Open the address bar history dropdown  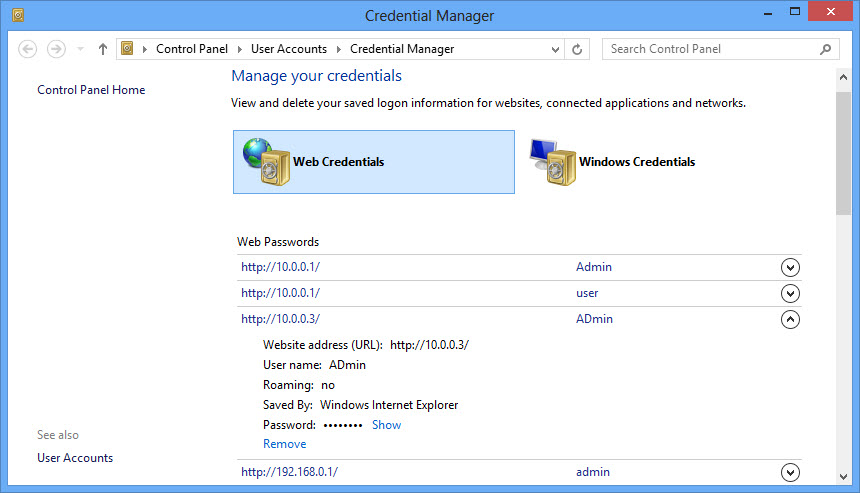coord(556,49)
